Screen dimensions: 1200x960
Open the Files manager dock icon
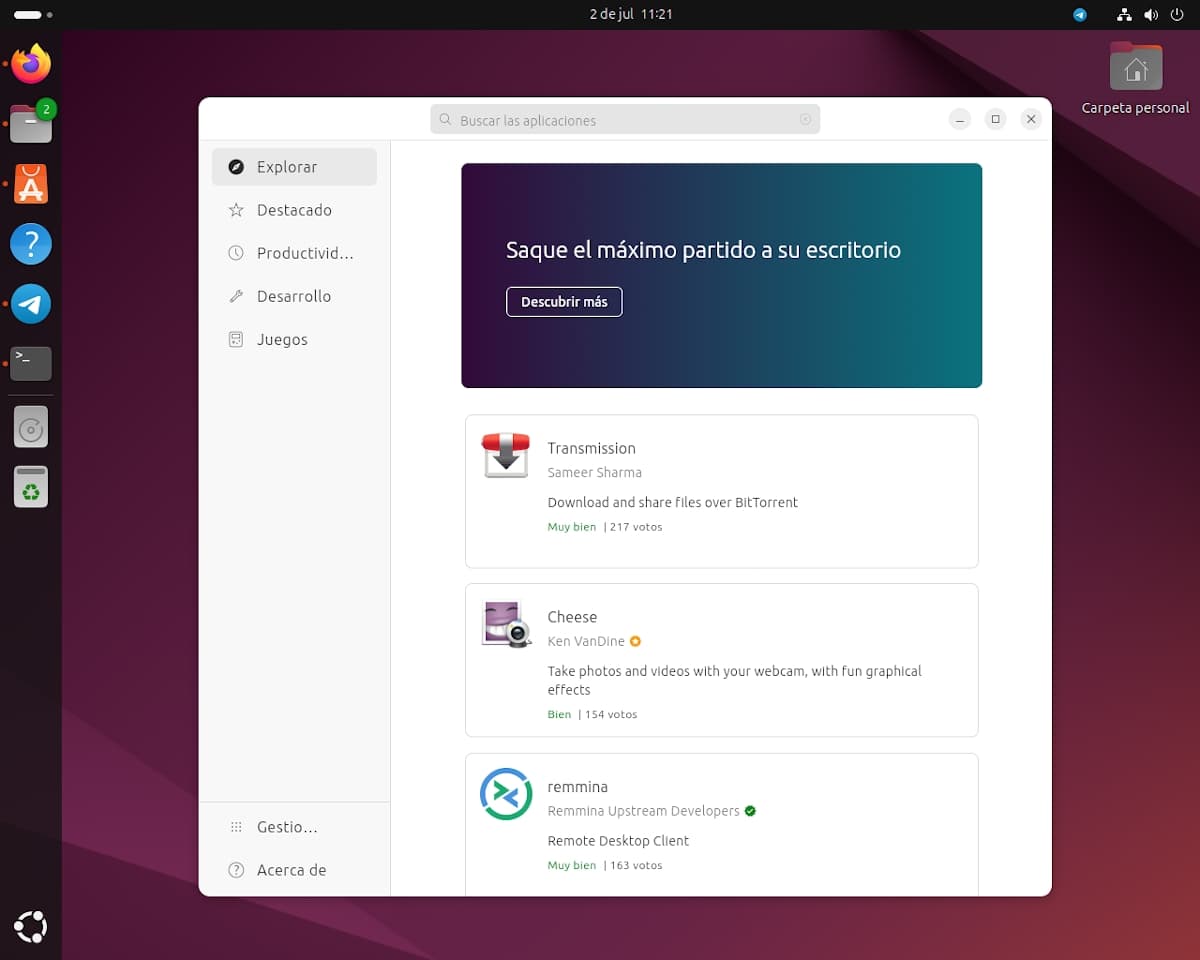tap(31, 124)
